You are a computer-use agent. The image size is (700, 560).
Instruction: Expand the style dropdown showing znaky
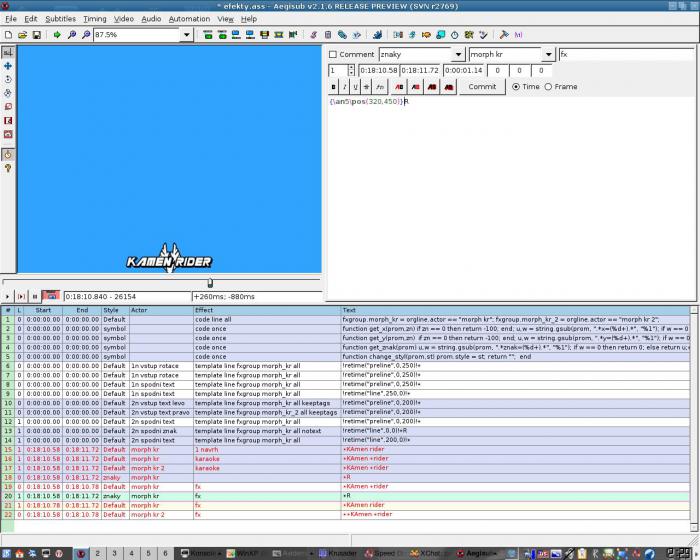tap(458, 54)
